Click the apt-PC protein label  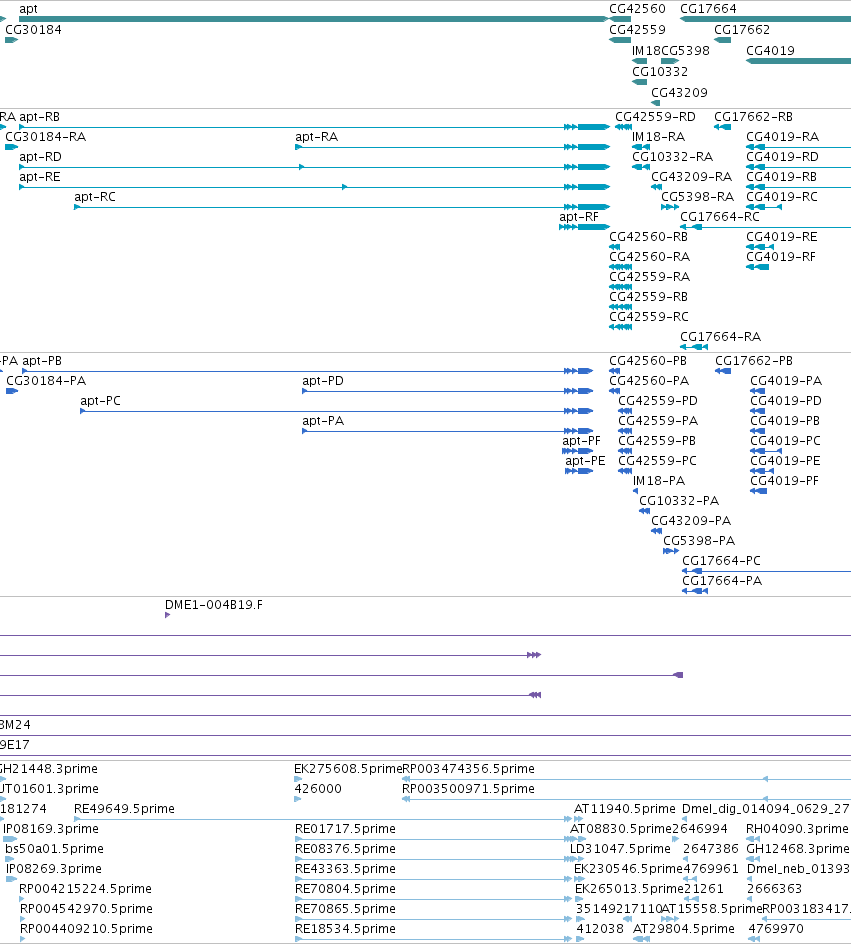coord(101,400)
